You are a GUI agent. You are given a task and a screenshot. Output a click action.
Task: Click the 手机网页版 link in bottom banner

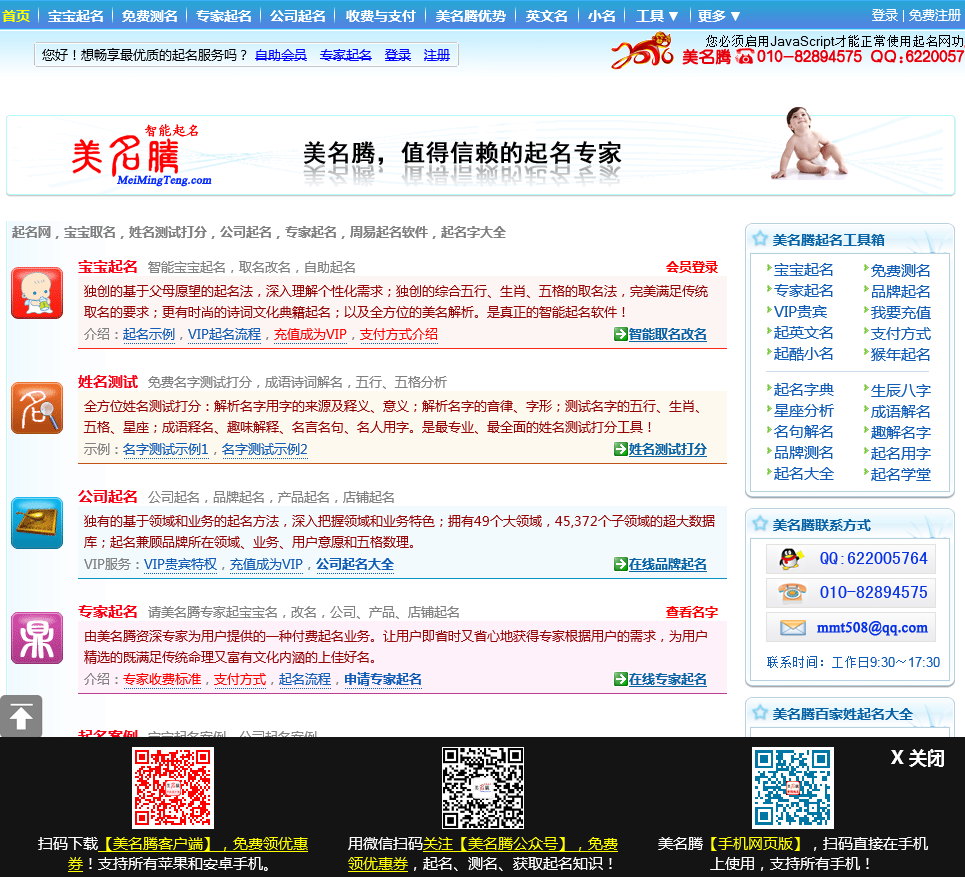(x=756, y=844)
